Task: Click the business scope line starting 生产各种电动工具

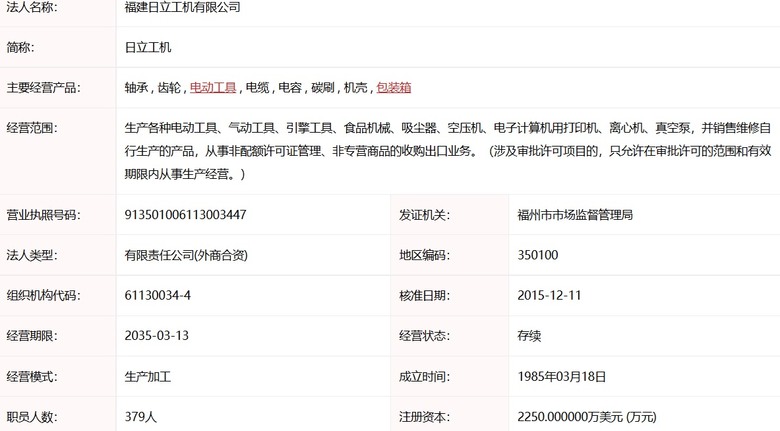Action: pyautogui.click(x=448, y=128)
